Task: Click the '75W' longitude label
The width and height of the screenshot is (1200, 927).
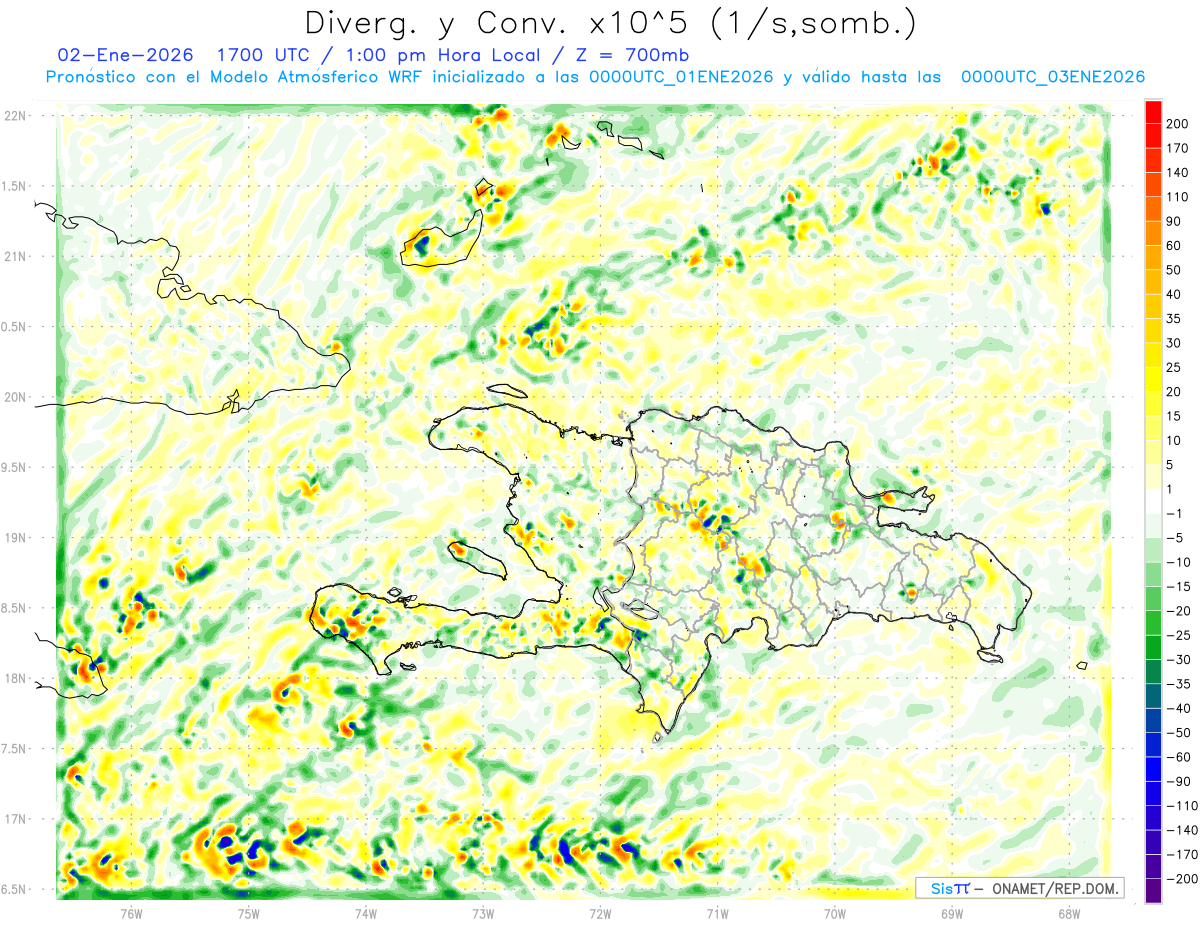Action: (249, 913)
